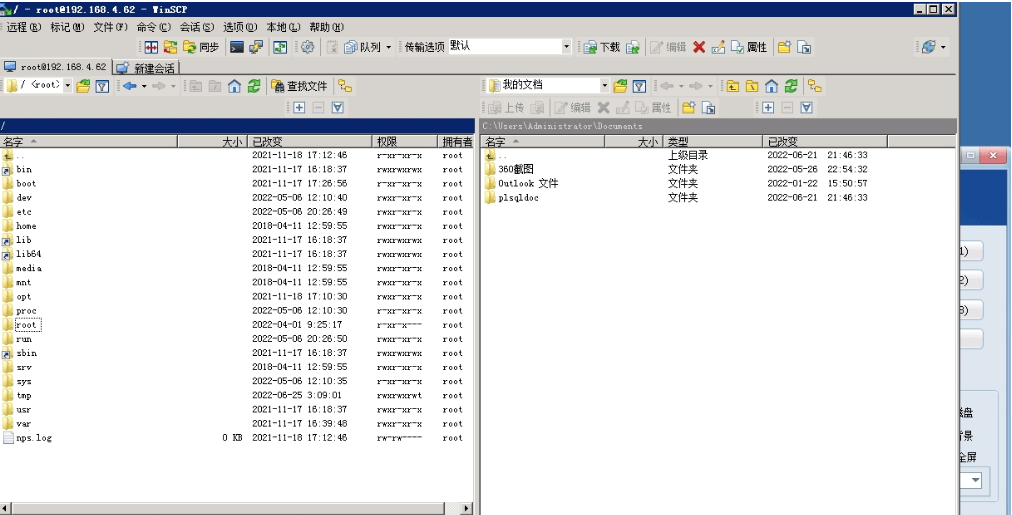Click Keep Remote Directory Up To Date icon
The image size is (1012, 515).
click(x=280, y=47)
